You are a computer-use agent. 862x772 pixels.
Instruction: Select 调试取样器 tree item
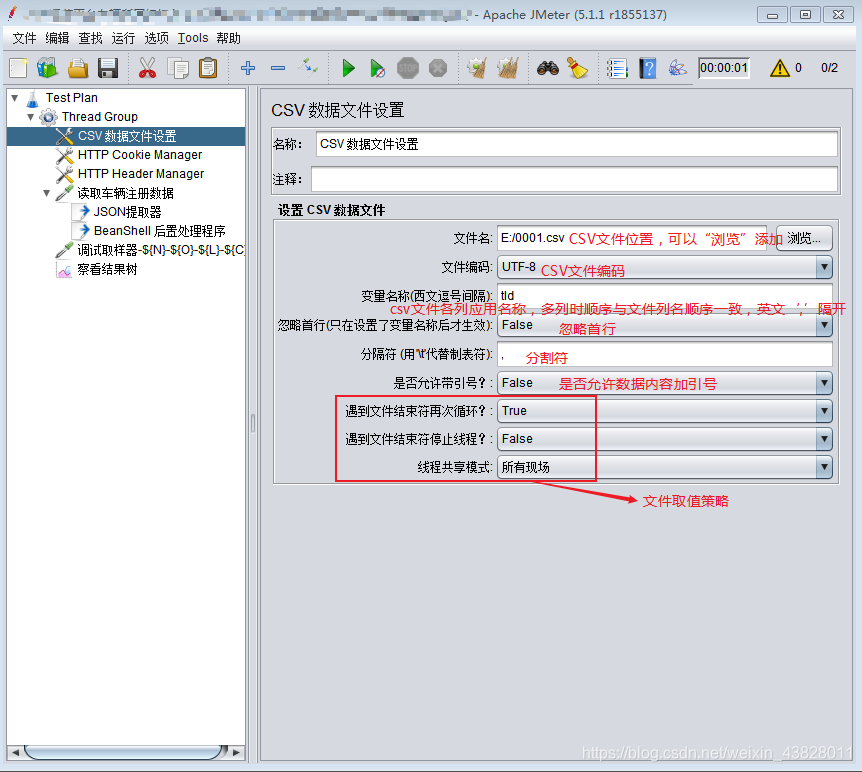click(x=161, y=250)
